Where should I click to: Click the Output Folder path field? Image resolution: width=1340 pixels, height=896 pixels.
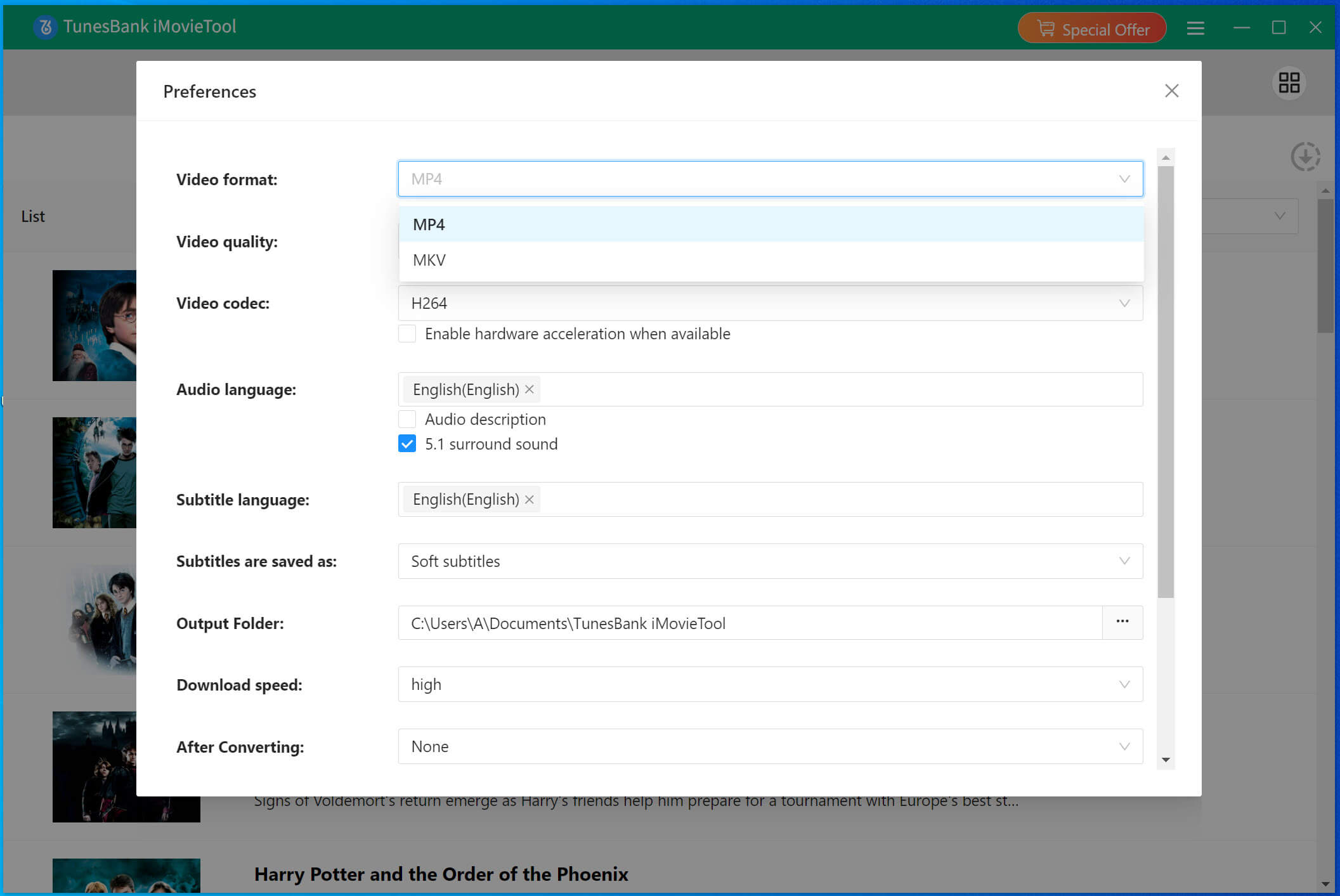(x=750, y=623)
